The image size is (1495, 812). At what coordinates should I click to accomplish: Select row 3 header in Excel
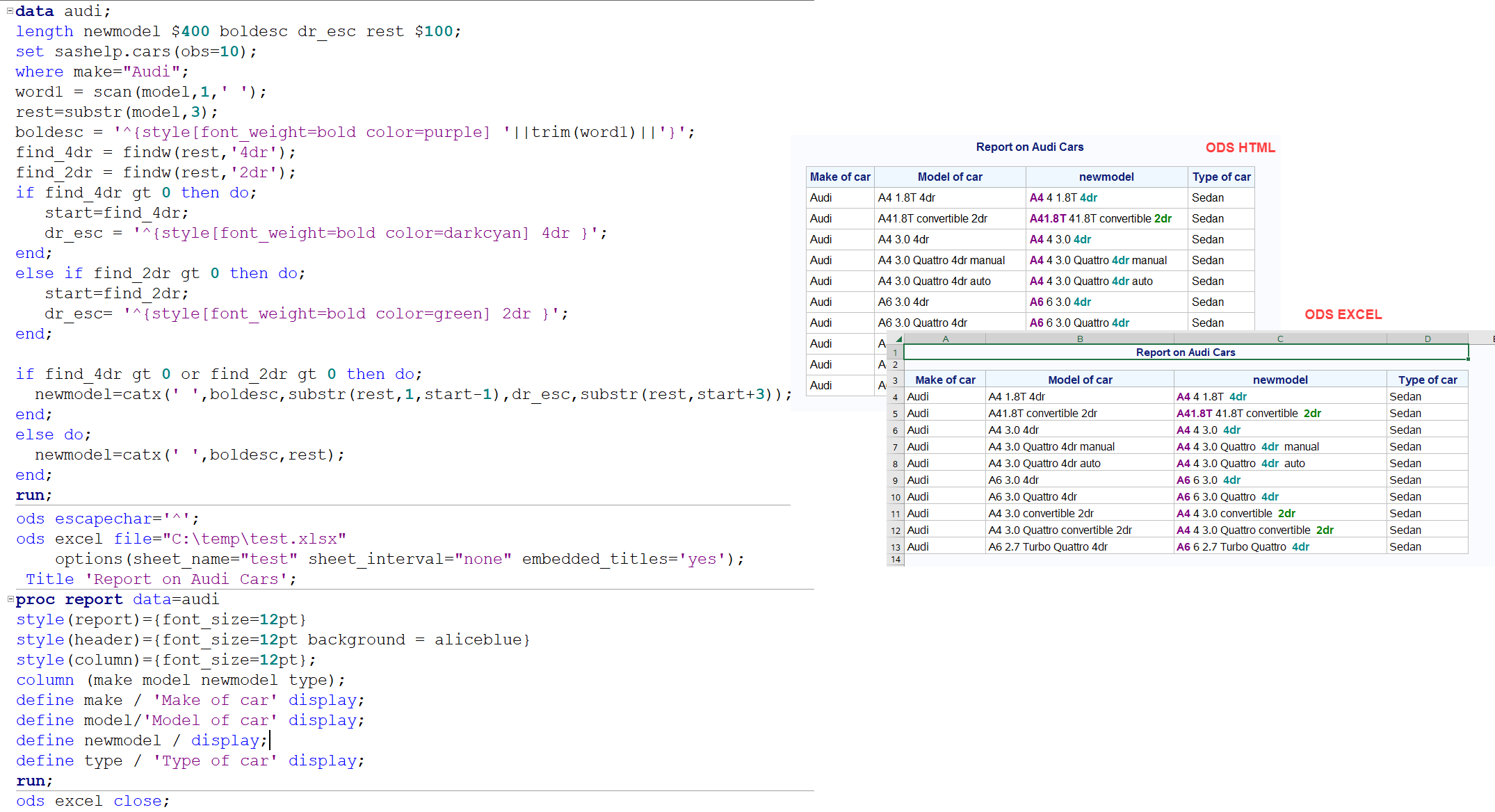(x=895, y=380)
